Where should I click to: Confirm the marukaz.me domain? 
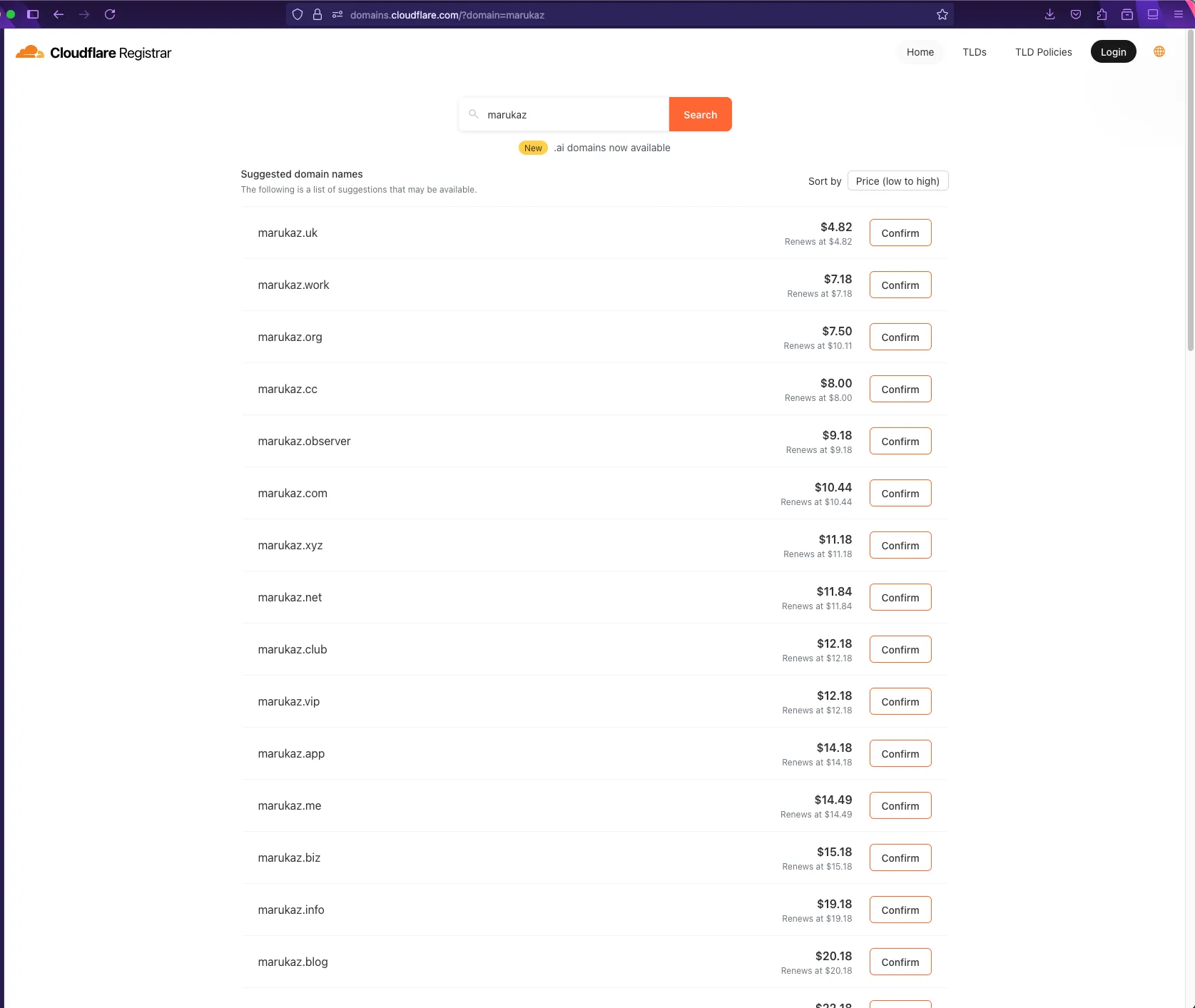tap(900, 805)
